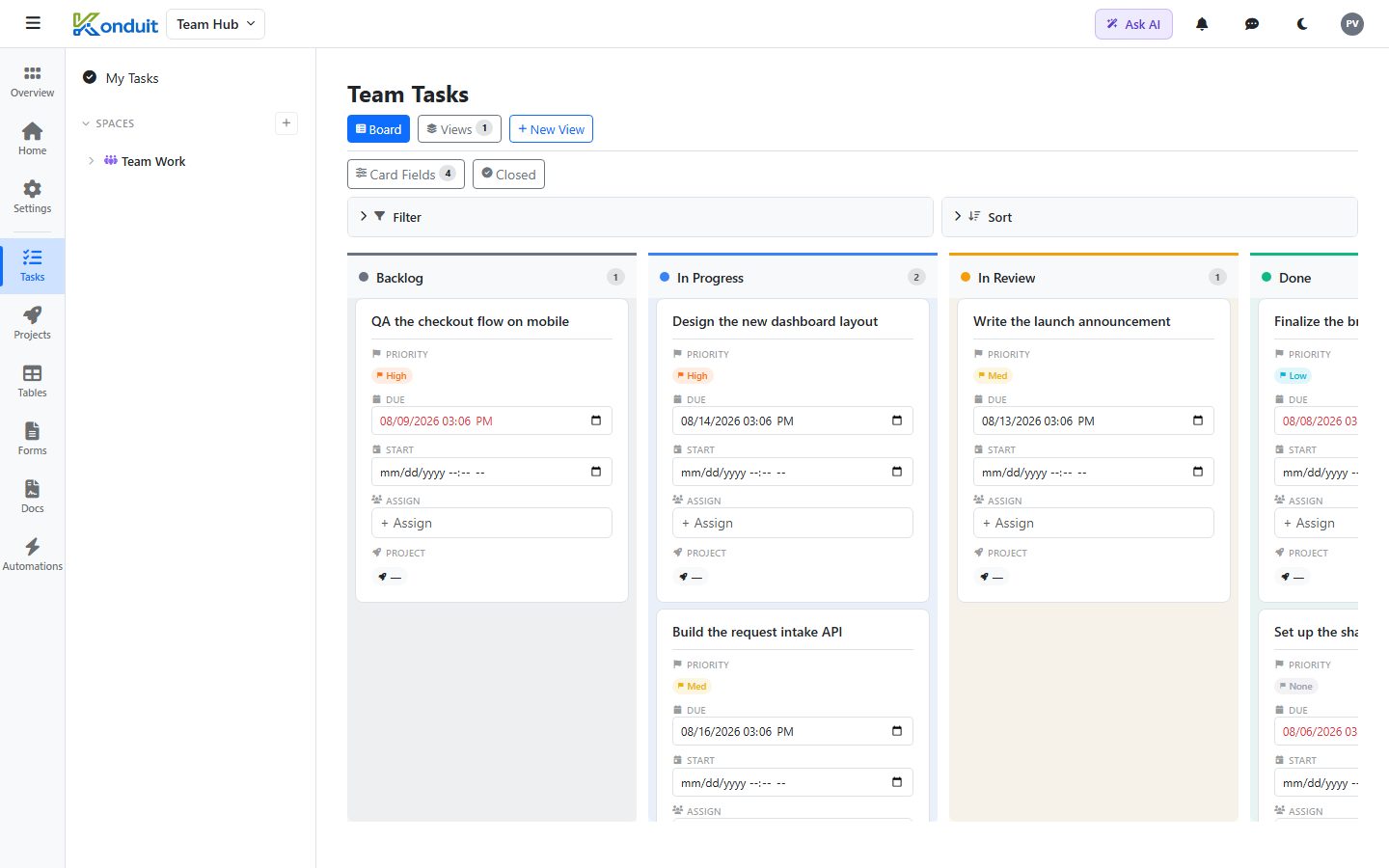
Task: Click the In Progress column header
Action: tap(793, 278)
